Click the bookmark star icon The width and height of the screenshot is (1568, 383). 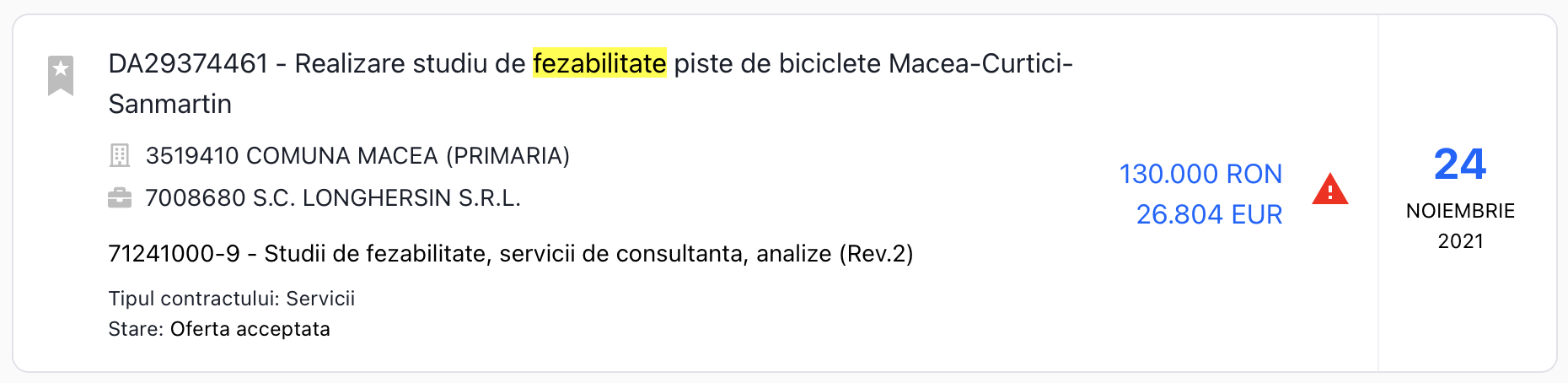click(x=61, y=74)
